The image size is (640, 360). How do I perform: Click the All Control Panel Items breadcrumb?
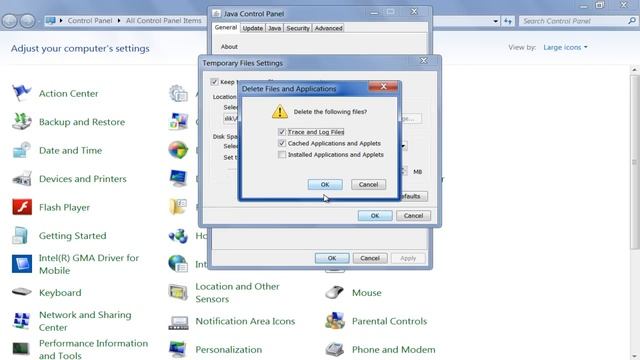coord(163,20)
